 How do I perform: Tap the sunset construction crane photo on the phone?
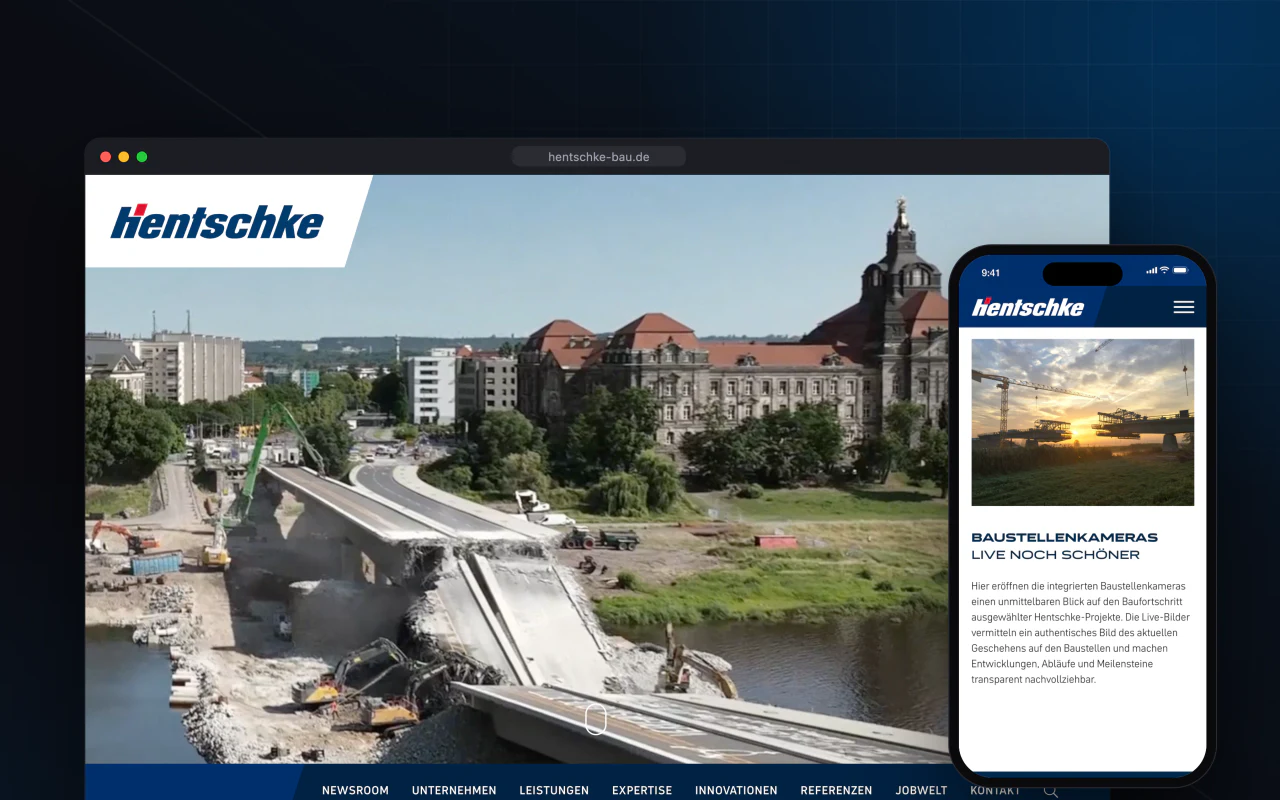1083,422
